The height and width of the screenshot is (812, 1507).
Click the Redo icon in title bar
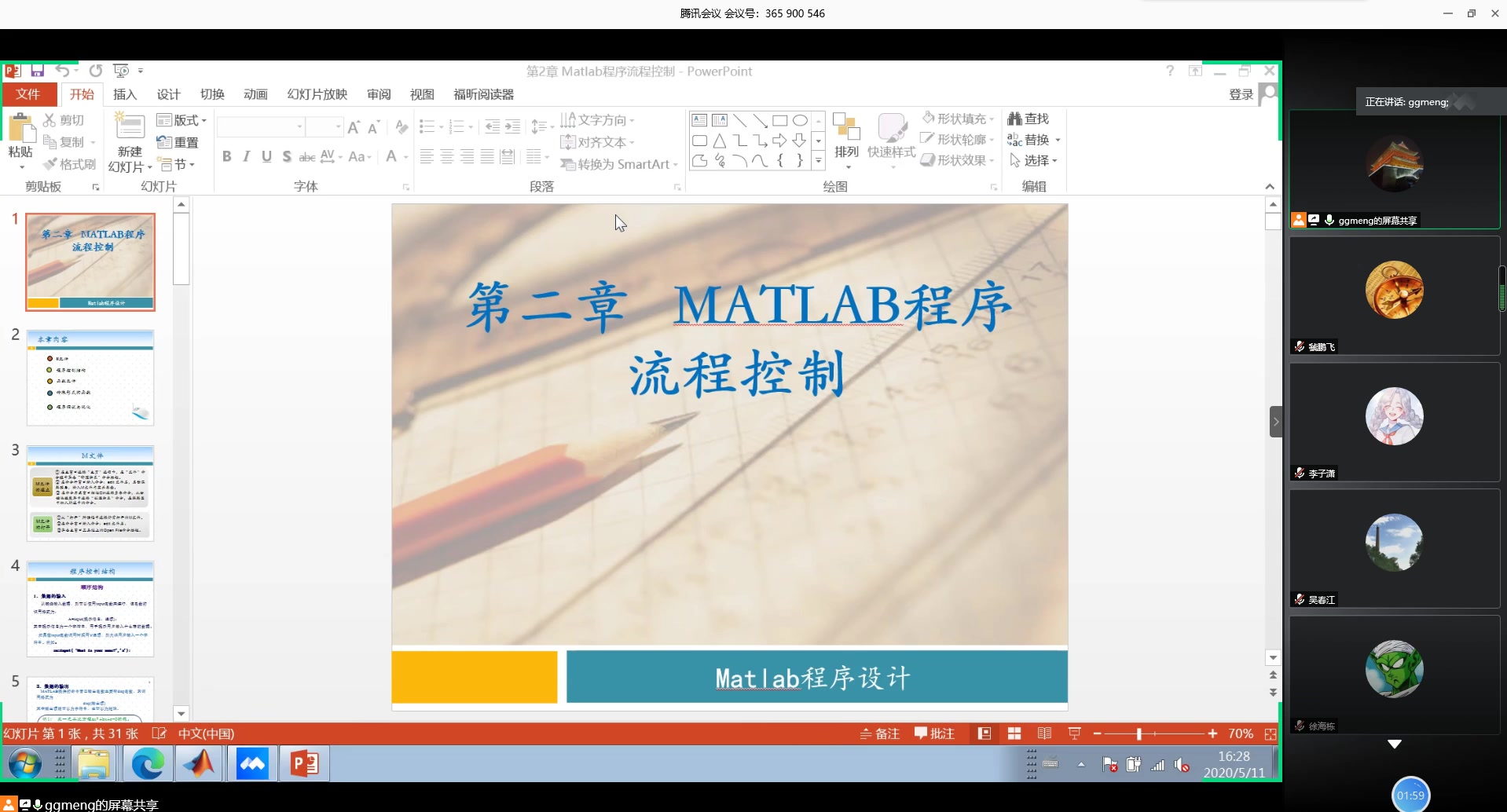[96, 71]
